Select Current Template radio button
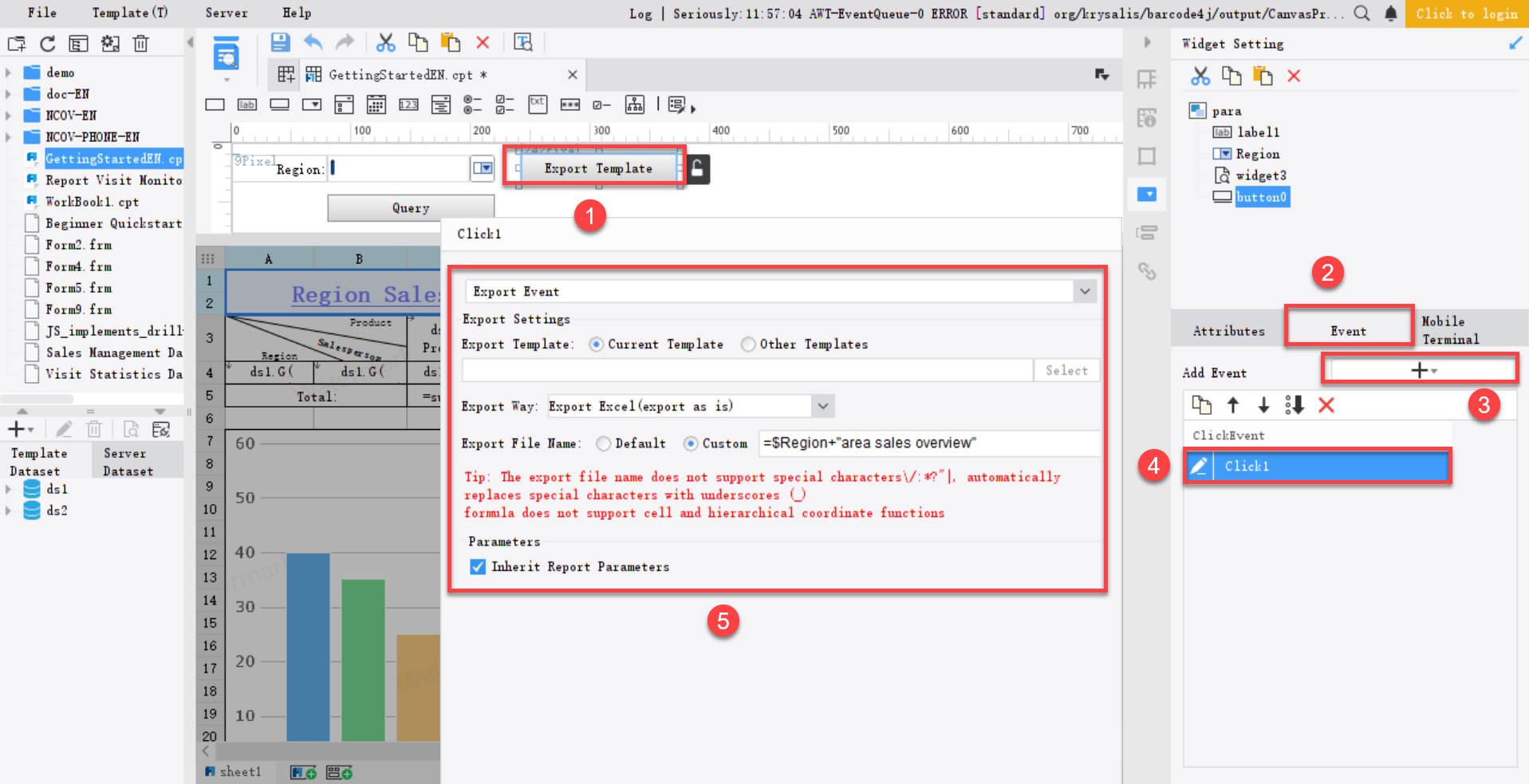 click(596, 345)
